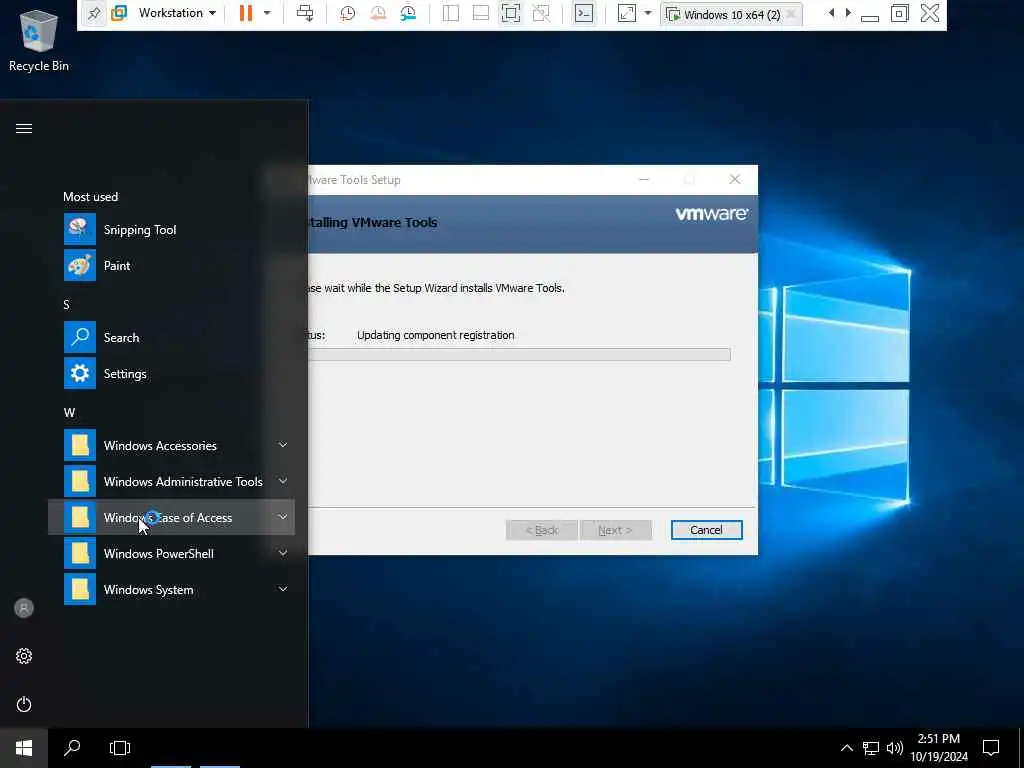Click the VMware Workstation logo icon

click(119, 13)
